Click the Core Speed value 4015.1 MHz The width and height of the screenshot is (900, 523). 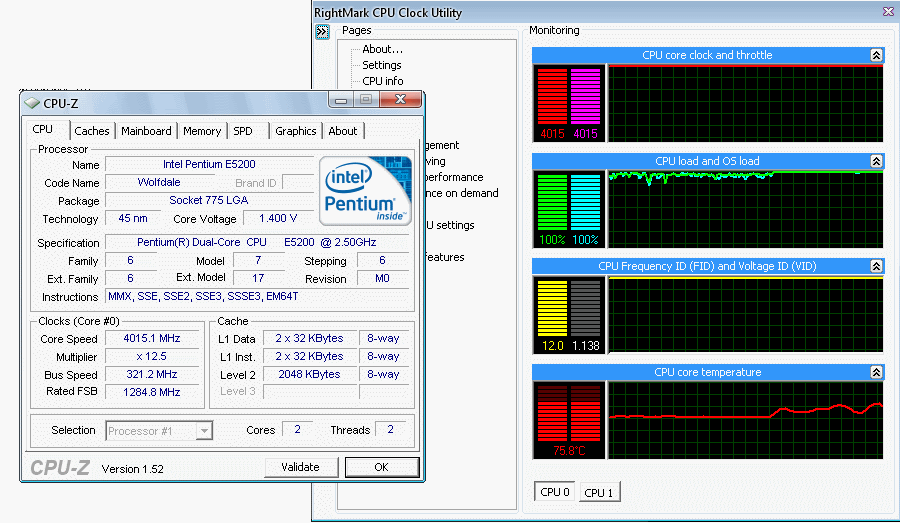[x=152, y=339]
